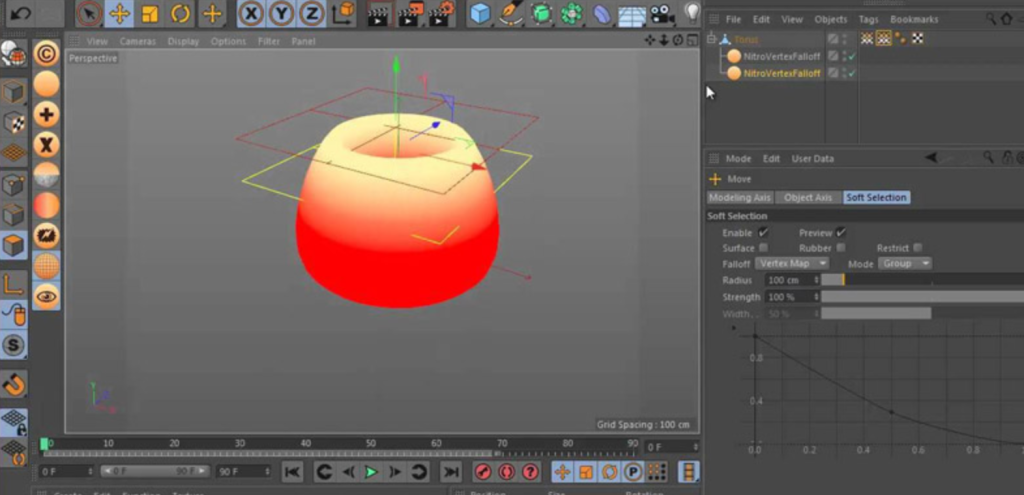The height and width of the screenshot is (495, 1024).
Task: Select the first NitroVertexFalloff object
Action: (781, 56)
